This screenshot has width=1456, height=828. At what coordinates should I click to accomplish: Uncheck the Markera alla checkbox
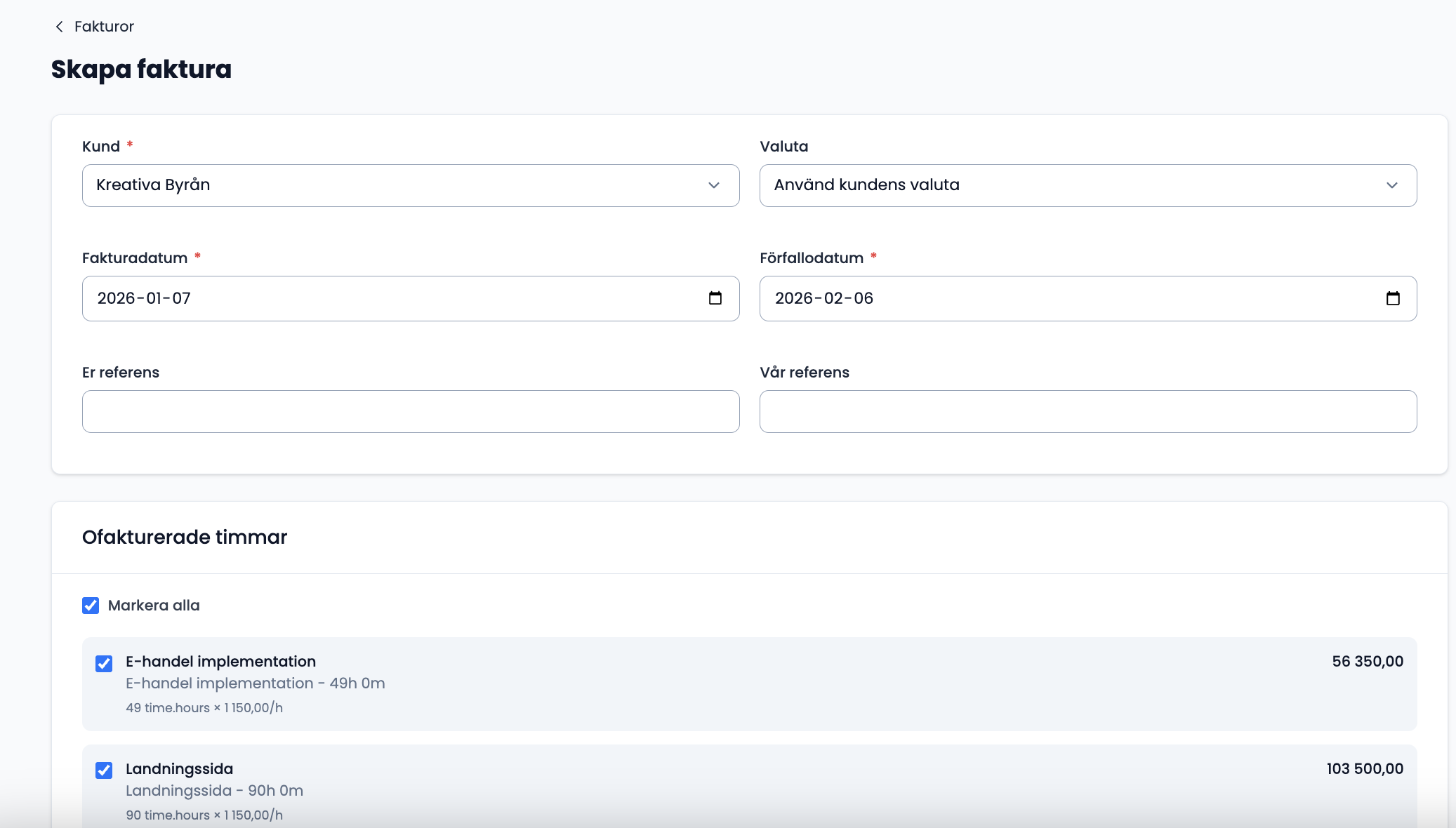pos(91,606)
